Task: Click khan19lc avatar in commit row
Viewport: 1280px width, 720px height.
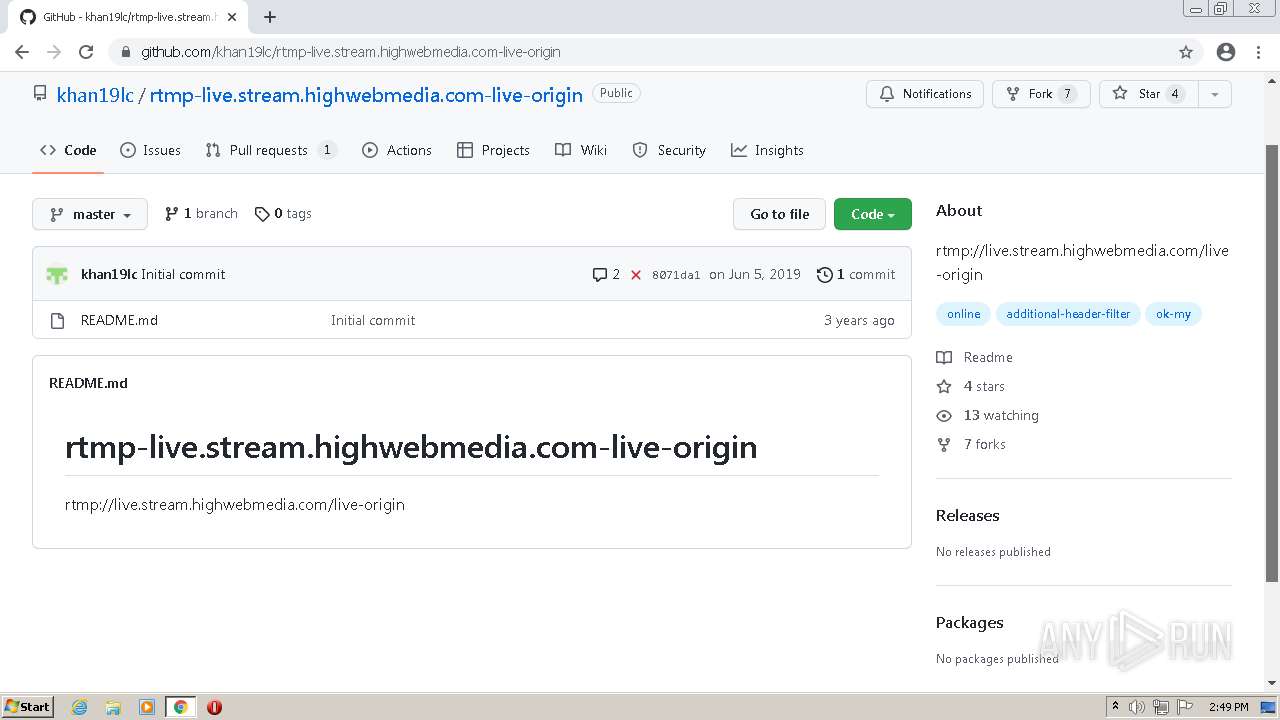Action: tap(57, 274)
